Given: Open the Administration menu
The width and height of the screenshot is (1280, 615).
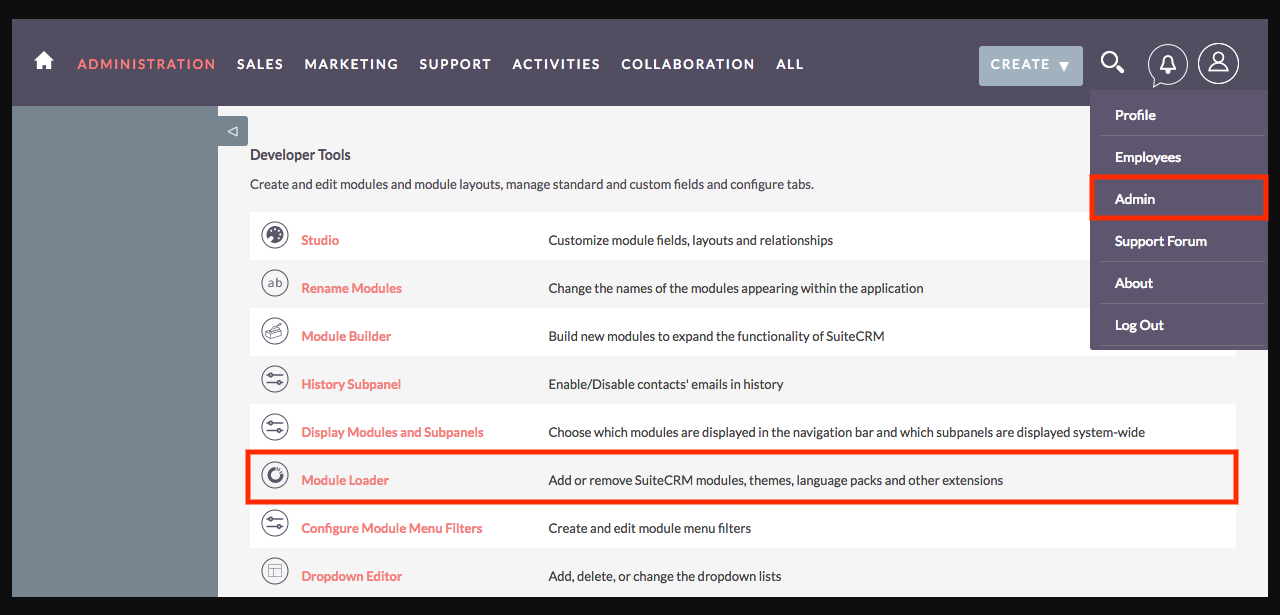Looking at the screenshot, I should [146, 64].
